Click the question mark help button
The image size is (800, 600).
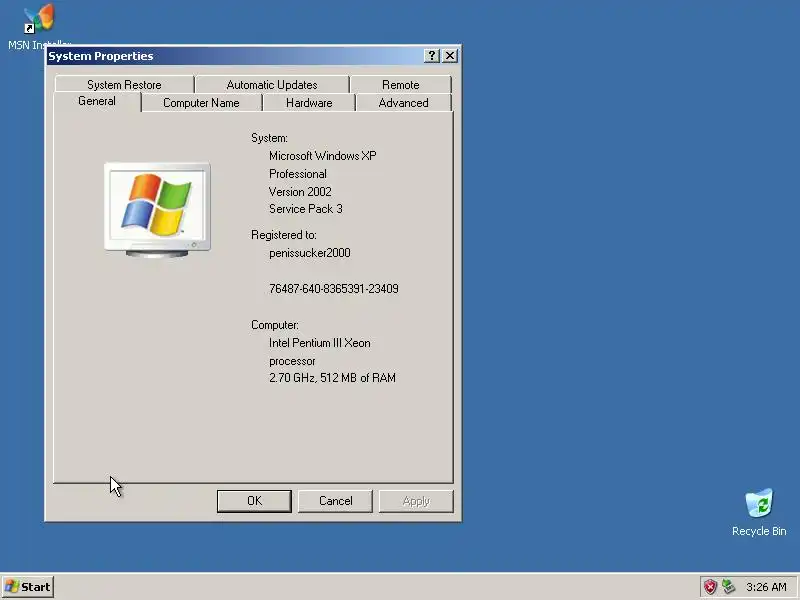point(432,56)
